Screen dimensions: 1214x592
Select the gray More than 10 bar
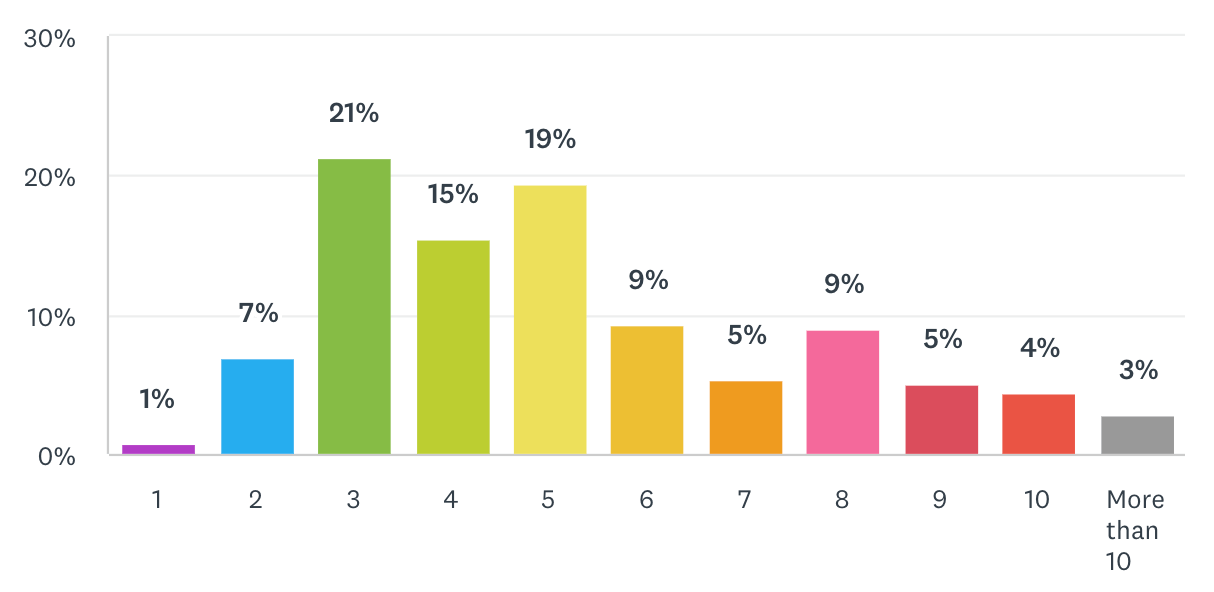1137,436
